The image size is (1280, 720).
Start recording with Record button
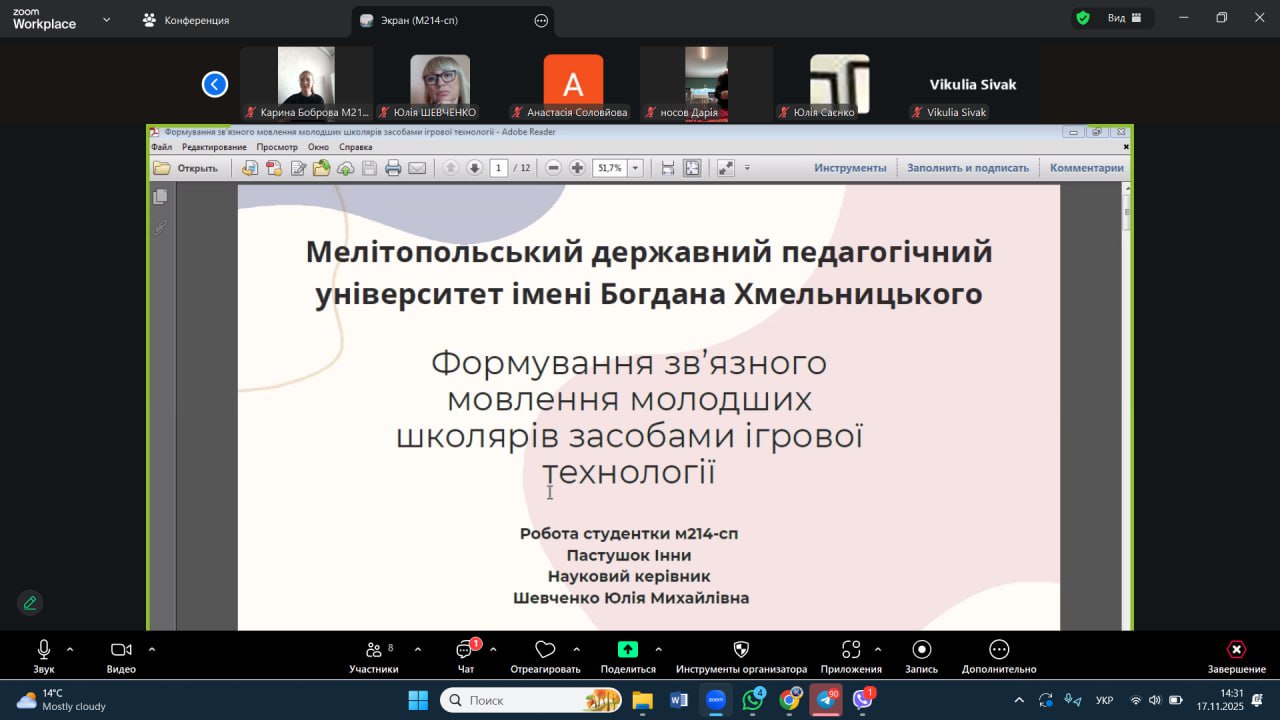pyautogui.click(x=921, y=650)
